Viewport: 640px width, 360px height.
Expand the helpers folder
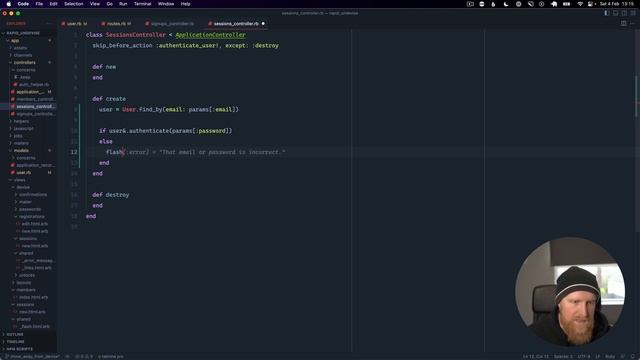tap(21, 121)
